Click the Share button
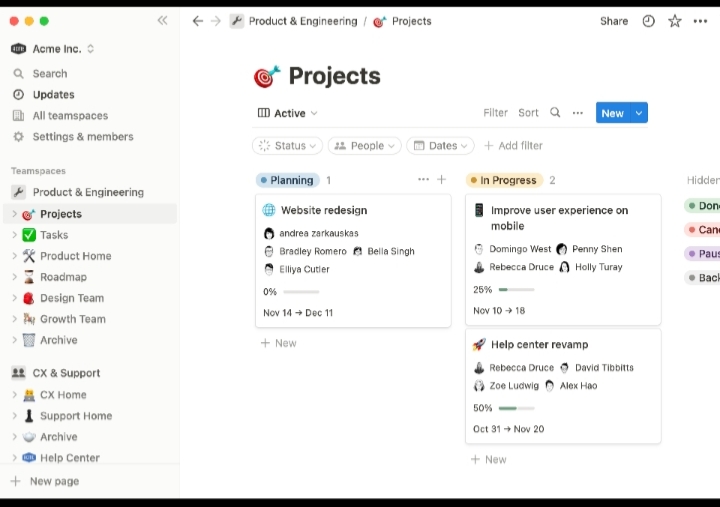 click(x=614, y=21)
